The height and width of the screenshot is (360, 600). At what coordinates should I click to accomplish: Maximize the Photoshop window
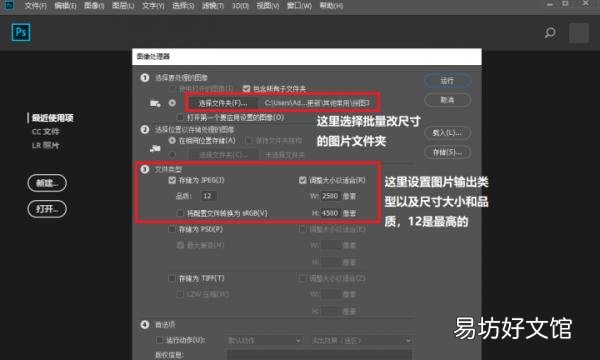tap(565, 4)
